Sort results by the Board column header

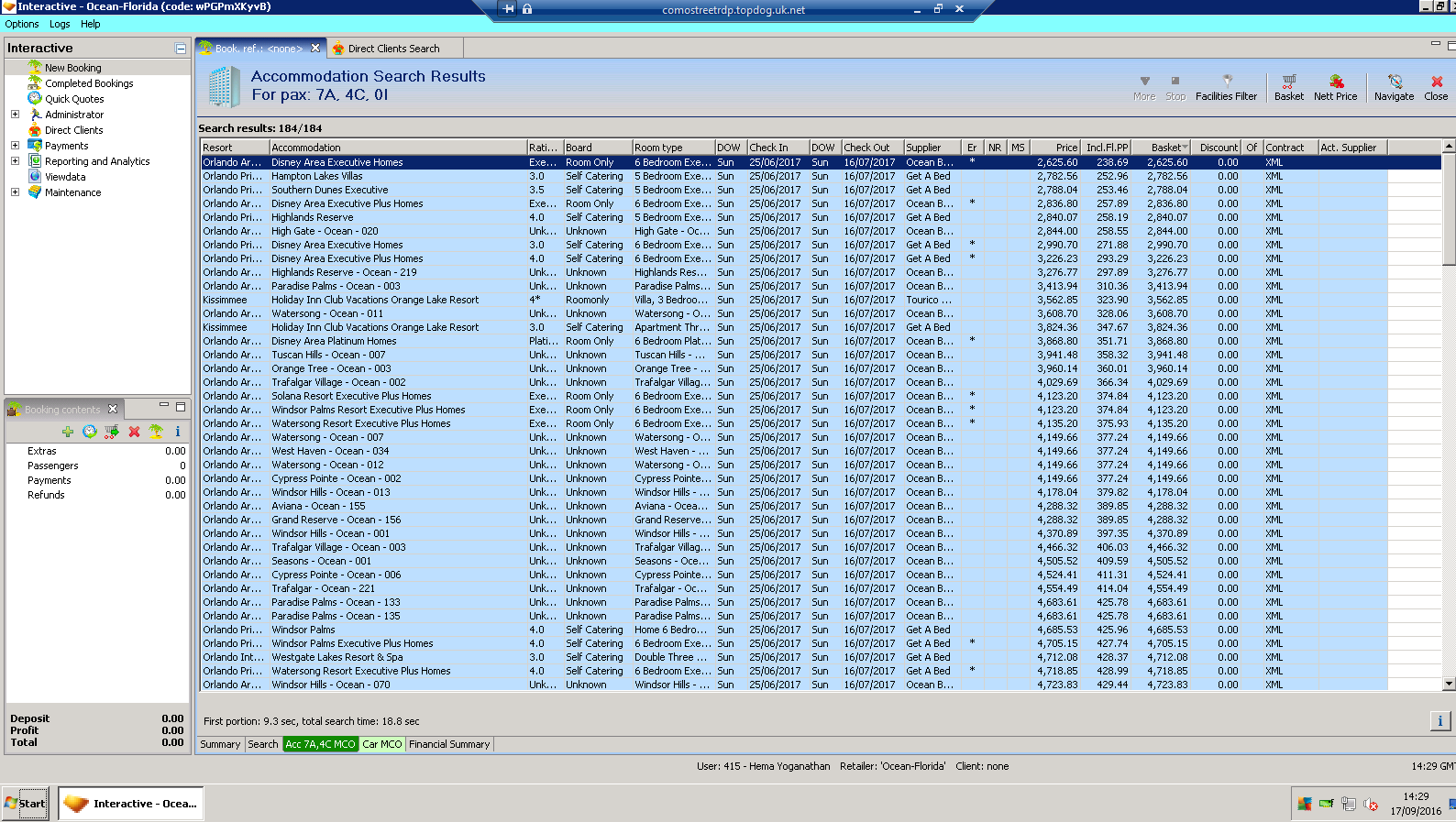click(x=598, y=148)
